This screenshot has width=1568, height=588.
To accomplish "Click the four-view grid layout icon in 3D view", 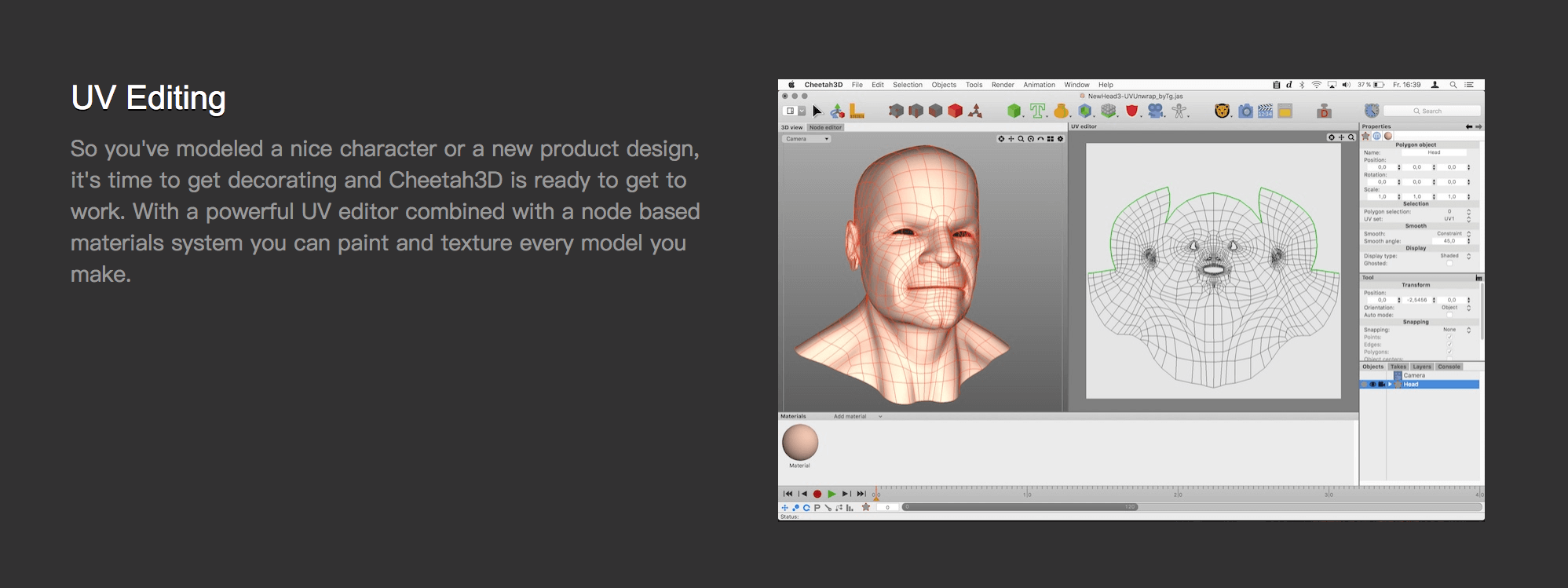I will pyautogui.click(x=1051, y=139).
